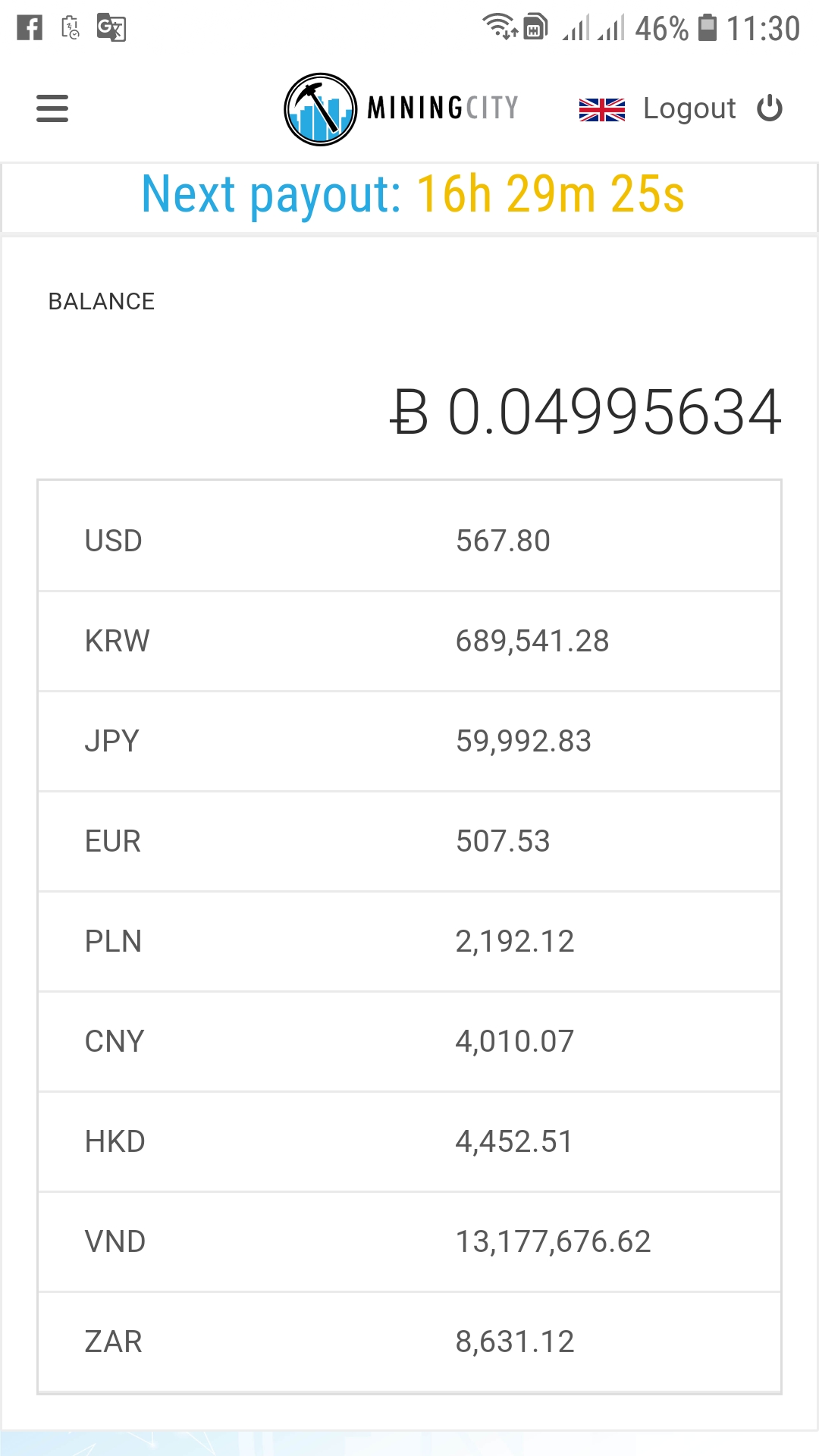Tap the MININGCITY brand text

[x=443, y=108]
